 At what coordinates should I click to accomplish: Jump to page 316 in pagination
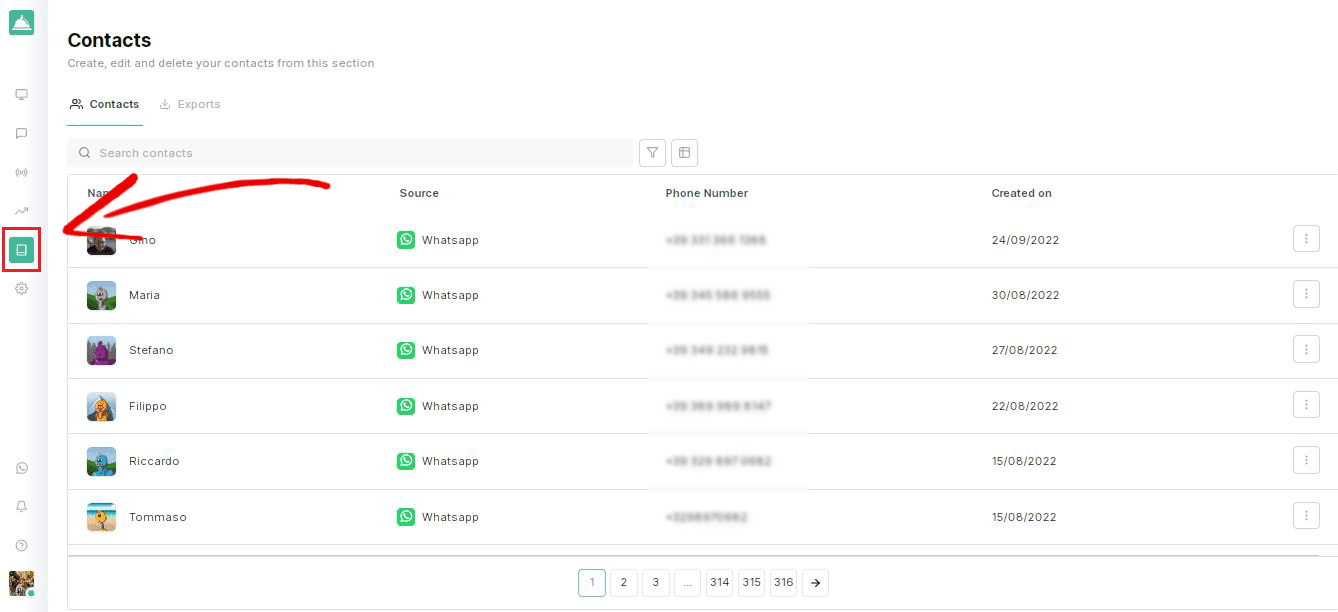pyautogui.click(x=784, y=583)
